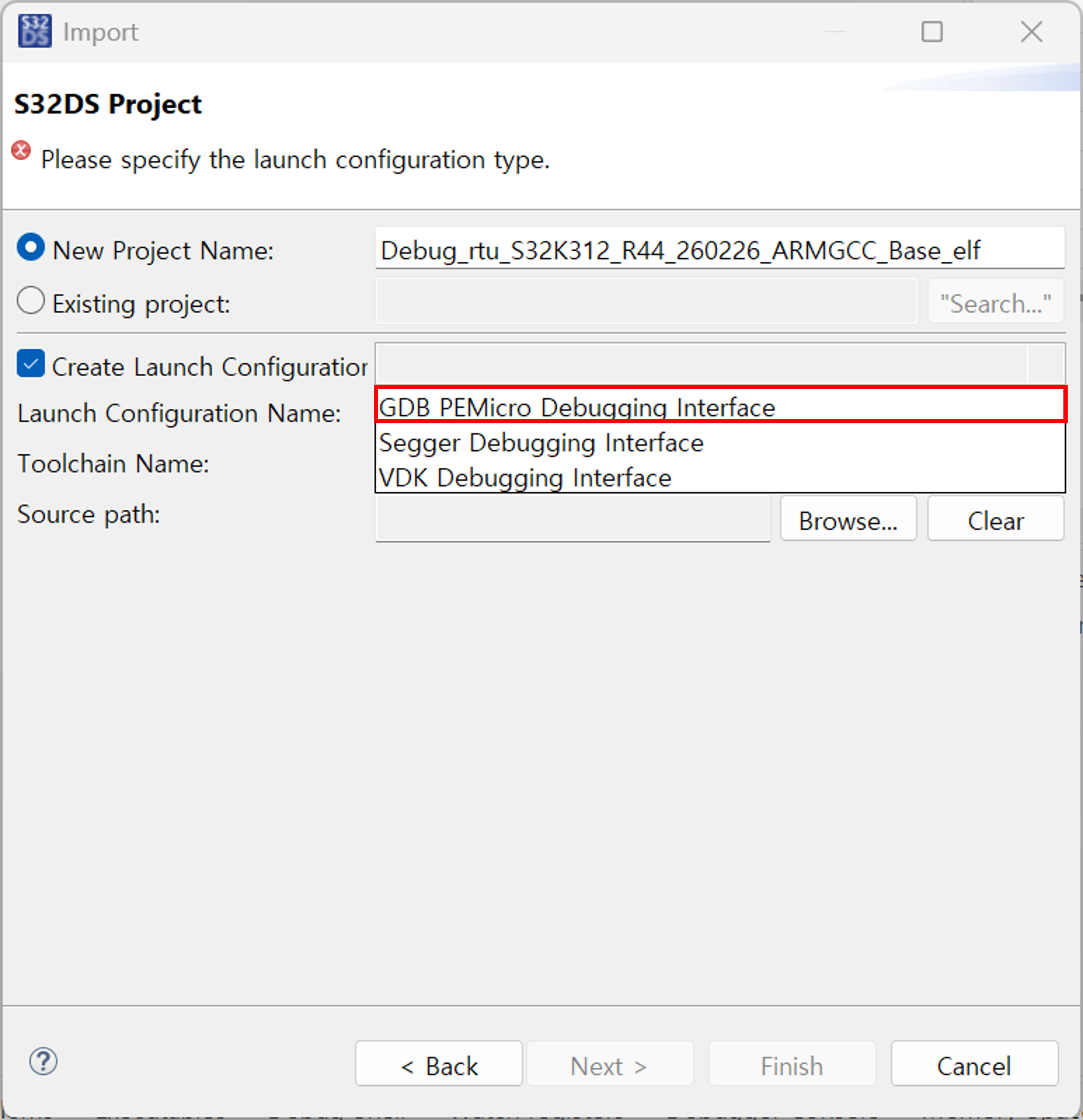Viewport: 1083px width, 1120px height.
Task: Choose VDK Debugging Interface option
Action: click(x=720, y=477)
